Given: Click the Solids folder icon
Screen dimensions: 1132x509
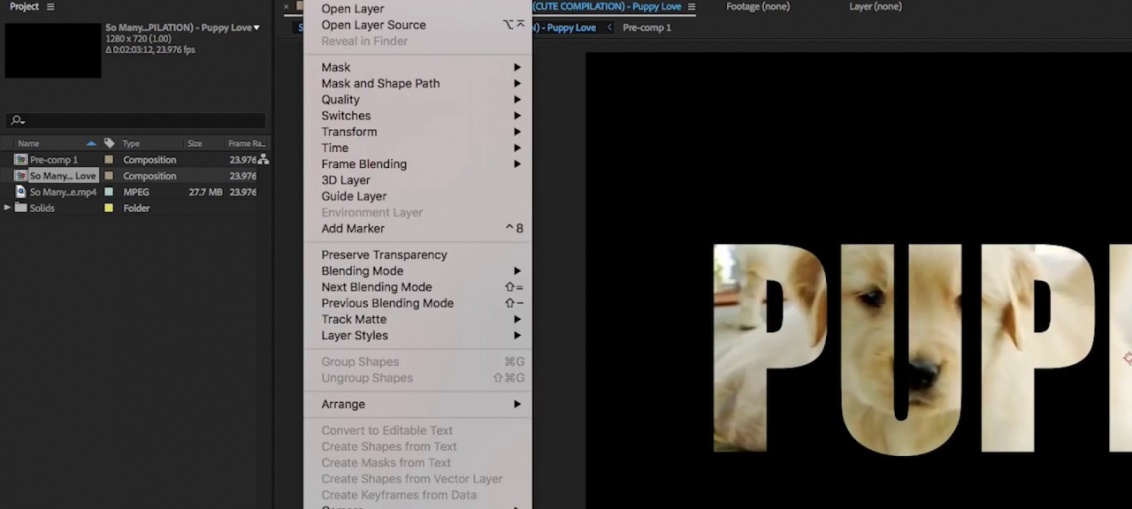Looking at the screenshot, I should (21, 208).
